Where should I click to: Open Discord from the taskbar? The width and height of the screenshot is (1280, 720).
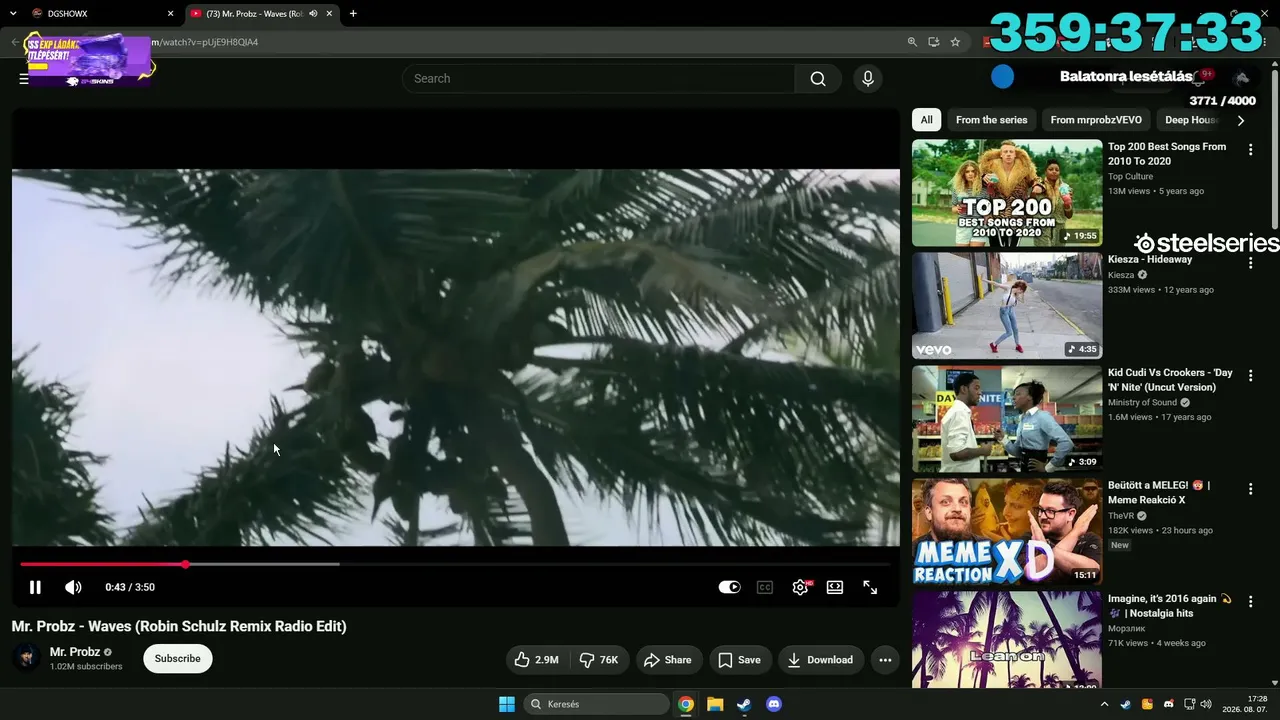(x=773, y=704)
